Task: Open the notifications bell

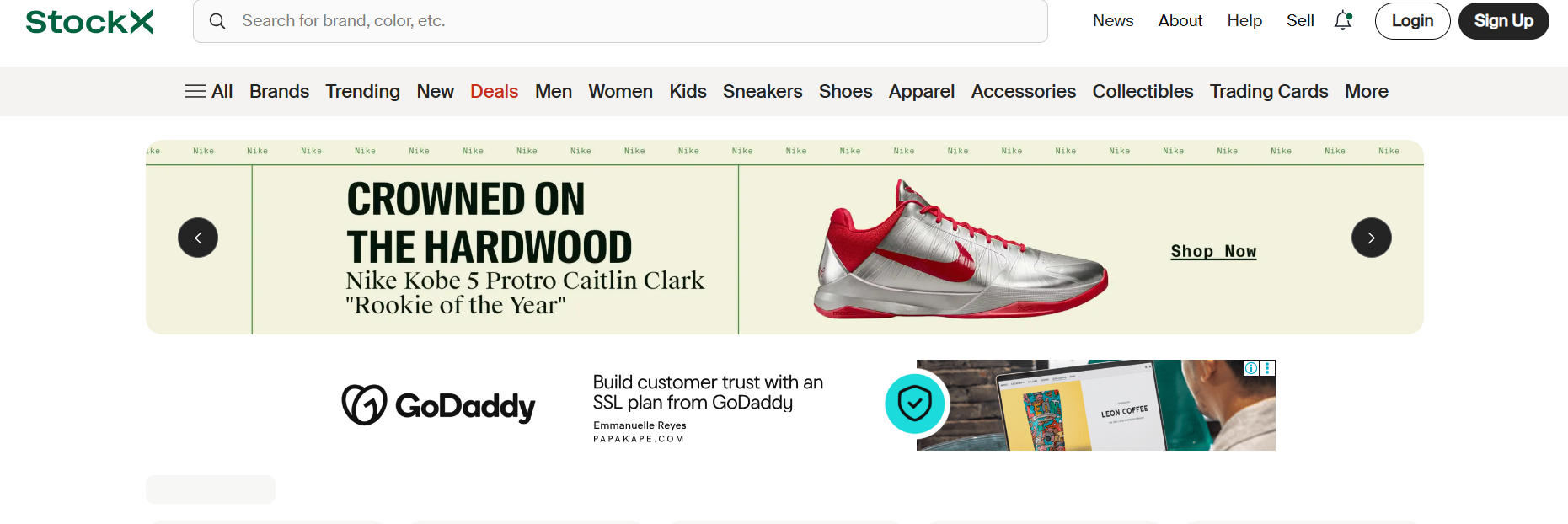Action: [1343, 21]
